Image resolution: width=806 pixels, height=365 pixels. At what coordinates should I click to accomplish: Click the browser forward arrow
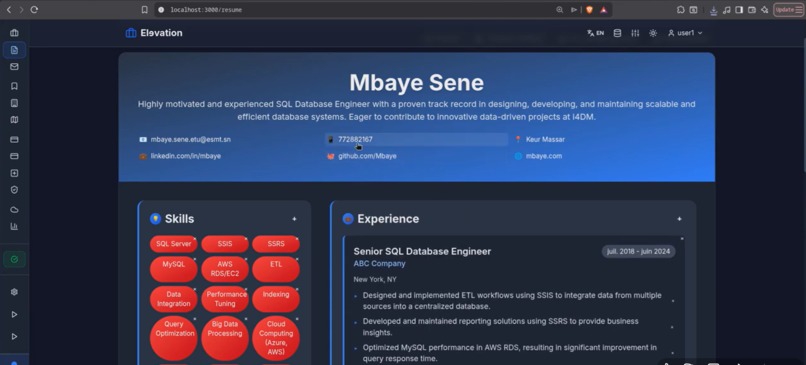(x=21, y=9)
